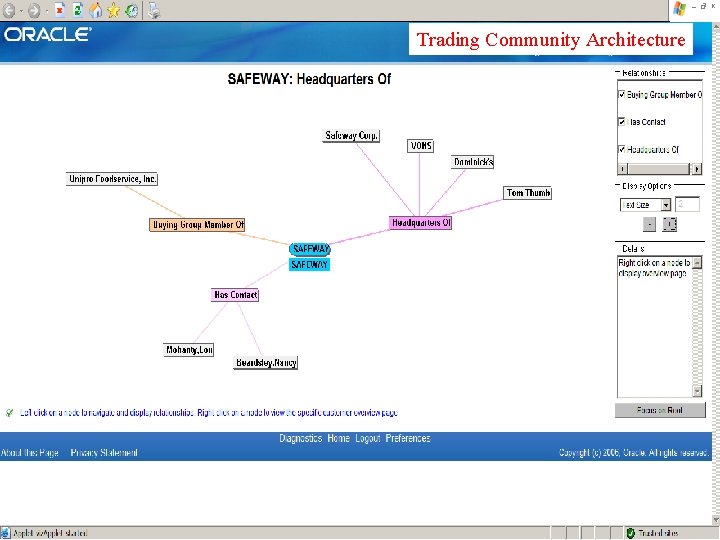Click the text size value field
Viewport: 720px width, 540px height.
(x=687, y=204)
